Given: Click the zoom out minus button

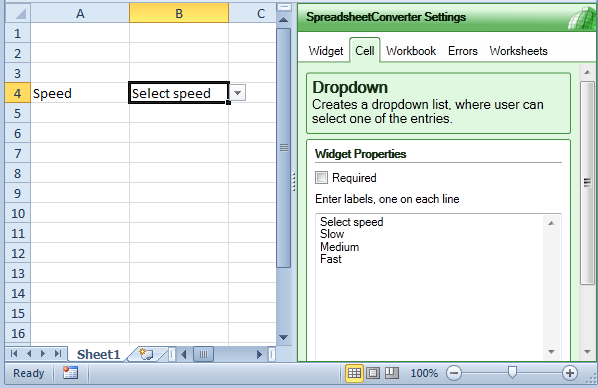Looking at the screenshot, I should pos(454,373).
